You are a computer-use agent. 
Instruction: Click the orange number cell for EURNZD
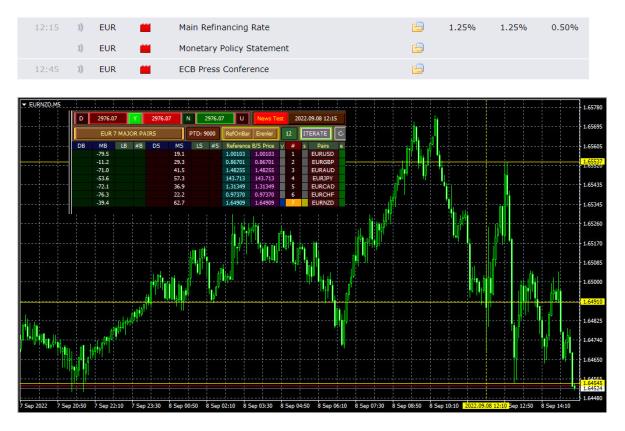[x=293, y=203]
